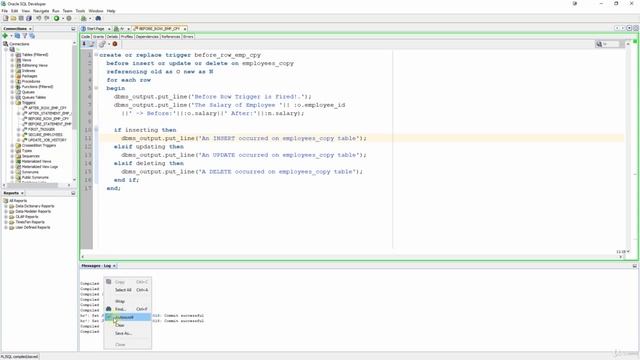Switch to the Start Page tab
640x360 pixels.
[x=96, y=29]
